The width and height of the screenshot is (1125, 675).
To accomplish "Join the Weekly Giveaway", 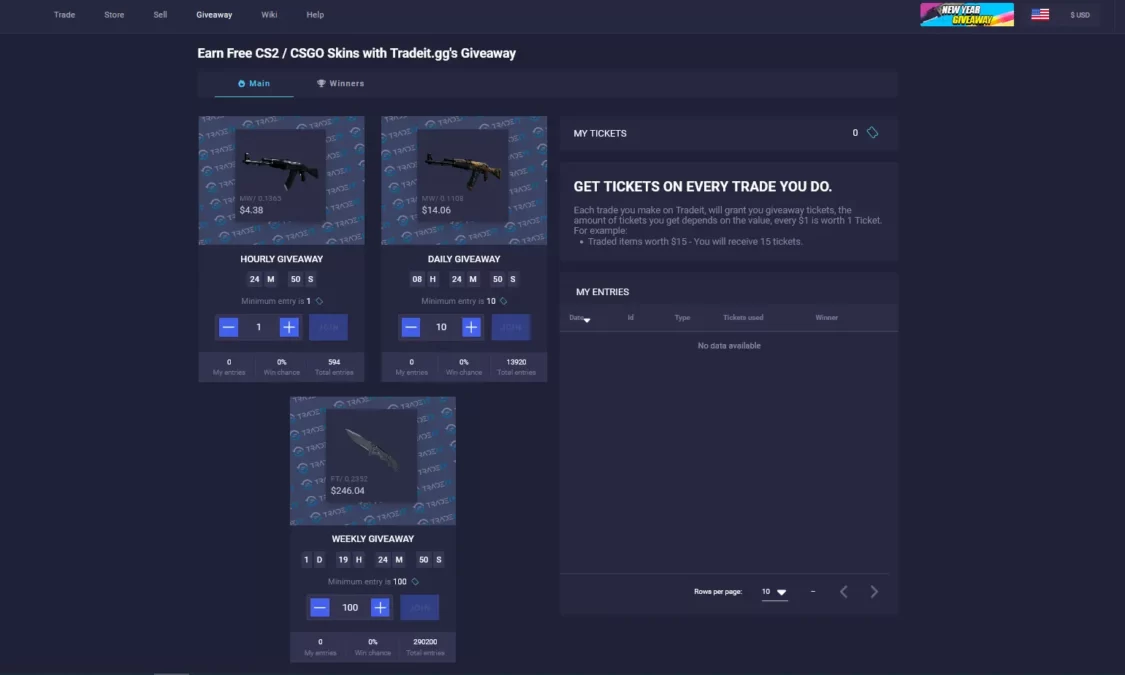I will point(420,608).
